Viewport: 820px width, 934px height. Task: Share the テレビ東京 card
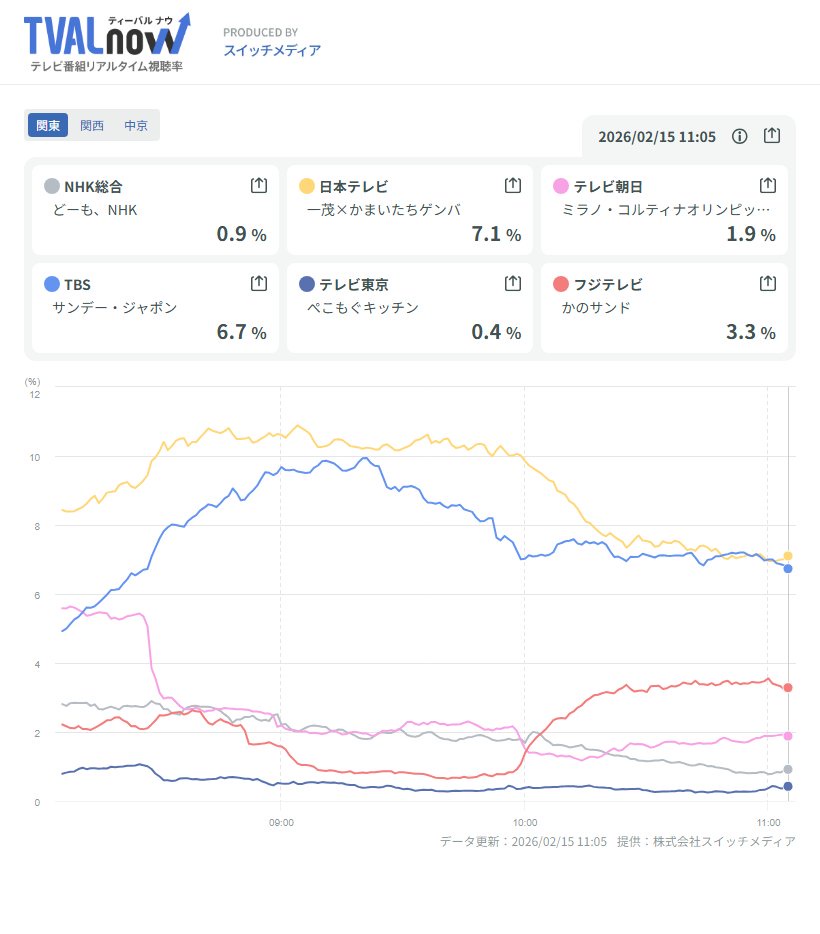pos(512,283)
